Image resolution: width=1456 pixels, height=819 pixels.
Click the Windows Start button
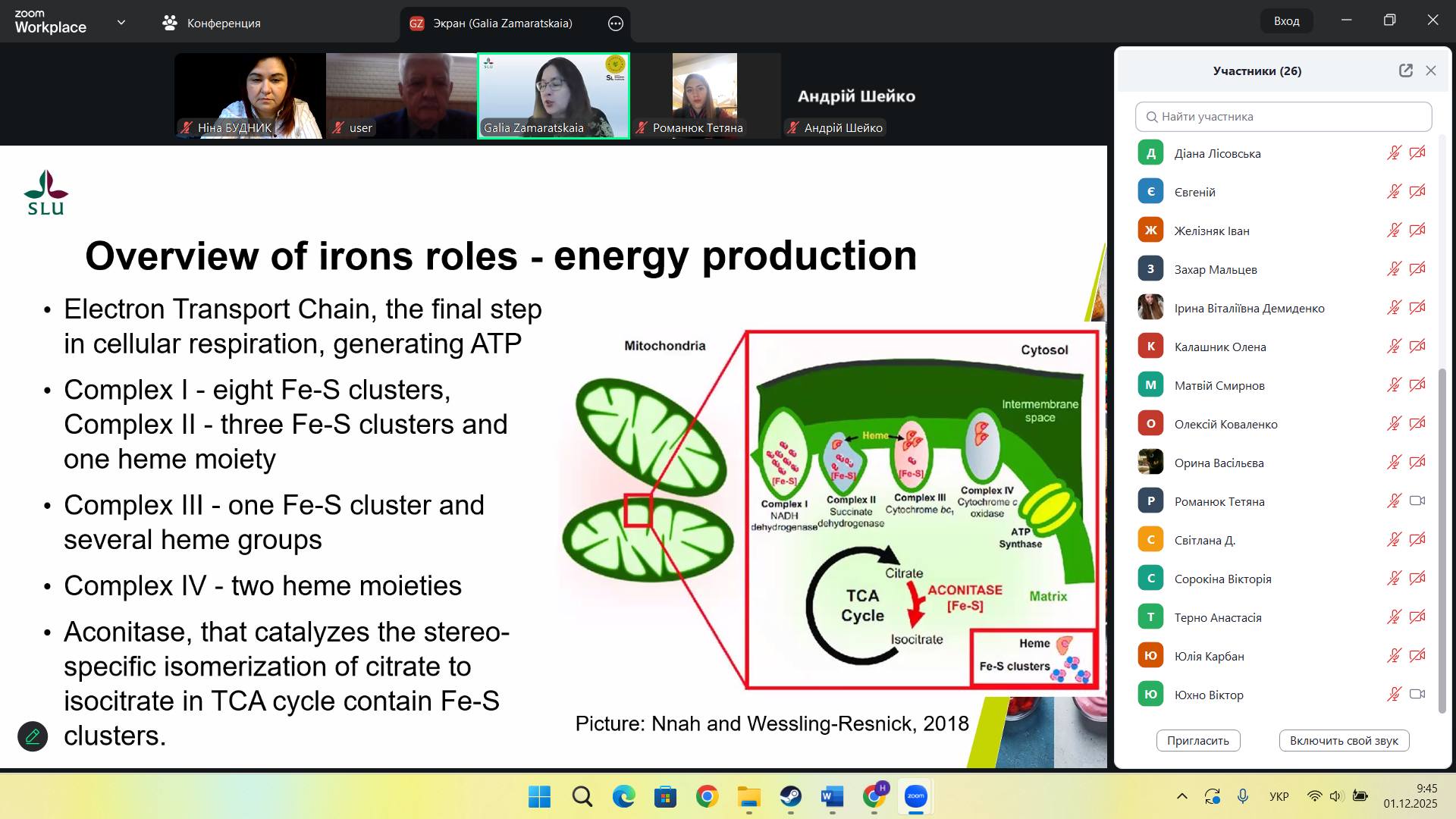tap(540, 796)
